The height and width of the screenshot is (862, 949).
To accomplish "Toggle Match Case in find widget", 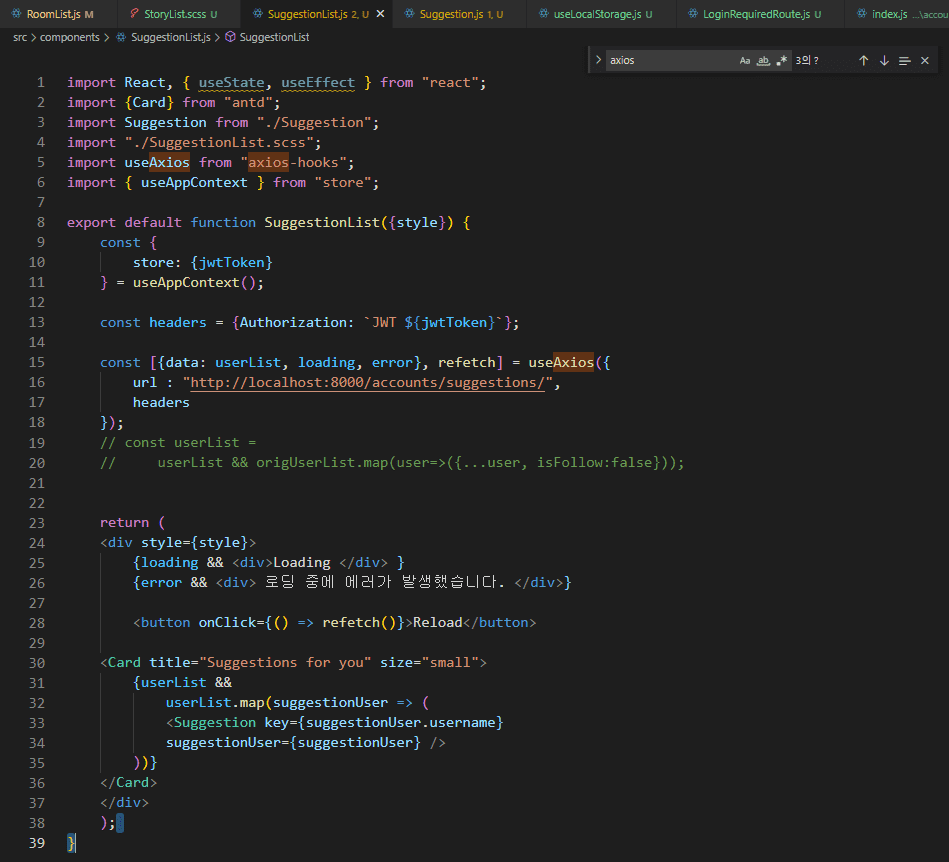I will point(744,61).
